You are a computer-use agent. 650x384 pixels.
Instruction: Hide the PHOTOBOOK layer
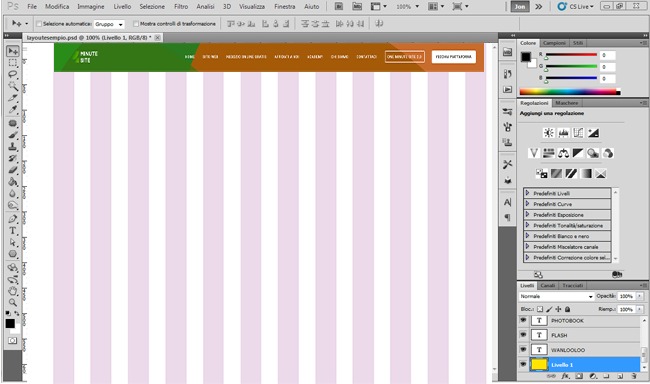(523, 320)
